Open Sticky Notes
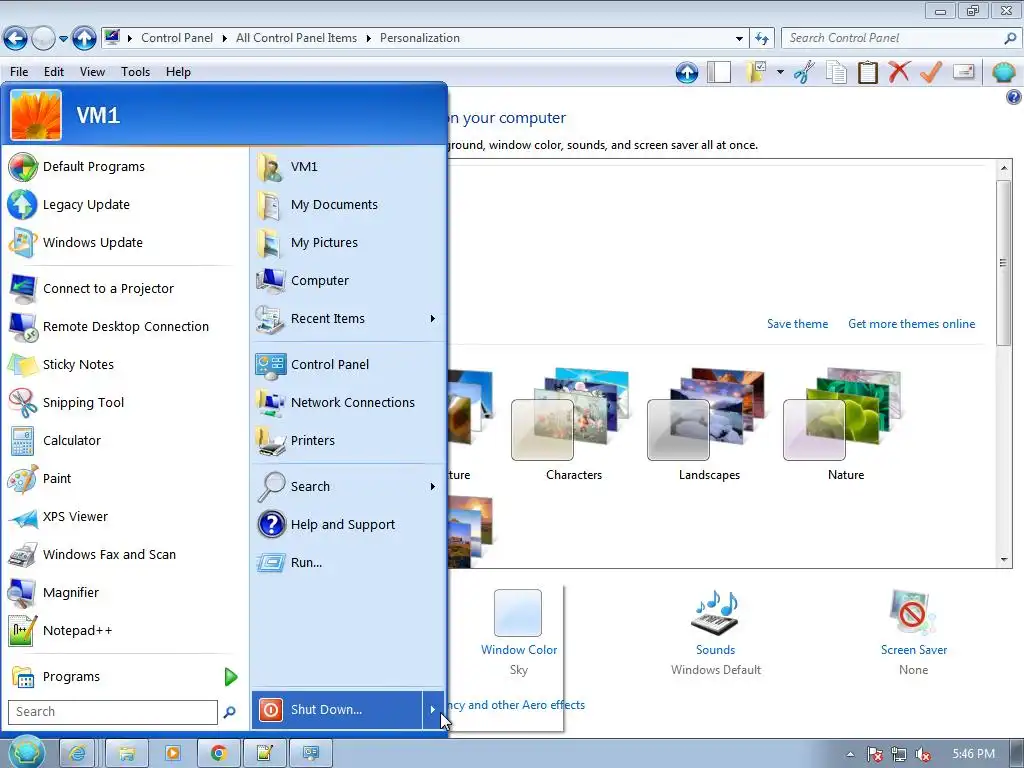1024x768 pixels. click(x=124, y=364)
